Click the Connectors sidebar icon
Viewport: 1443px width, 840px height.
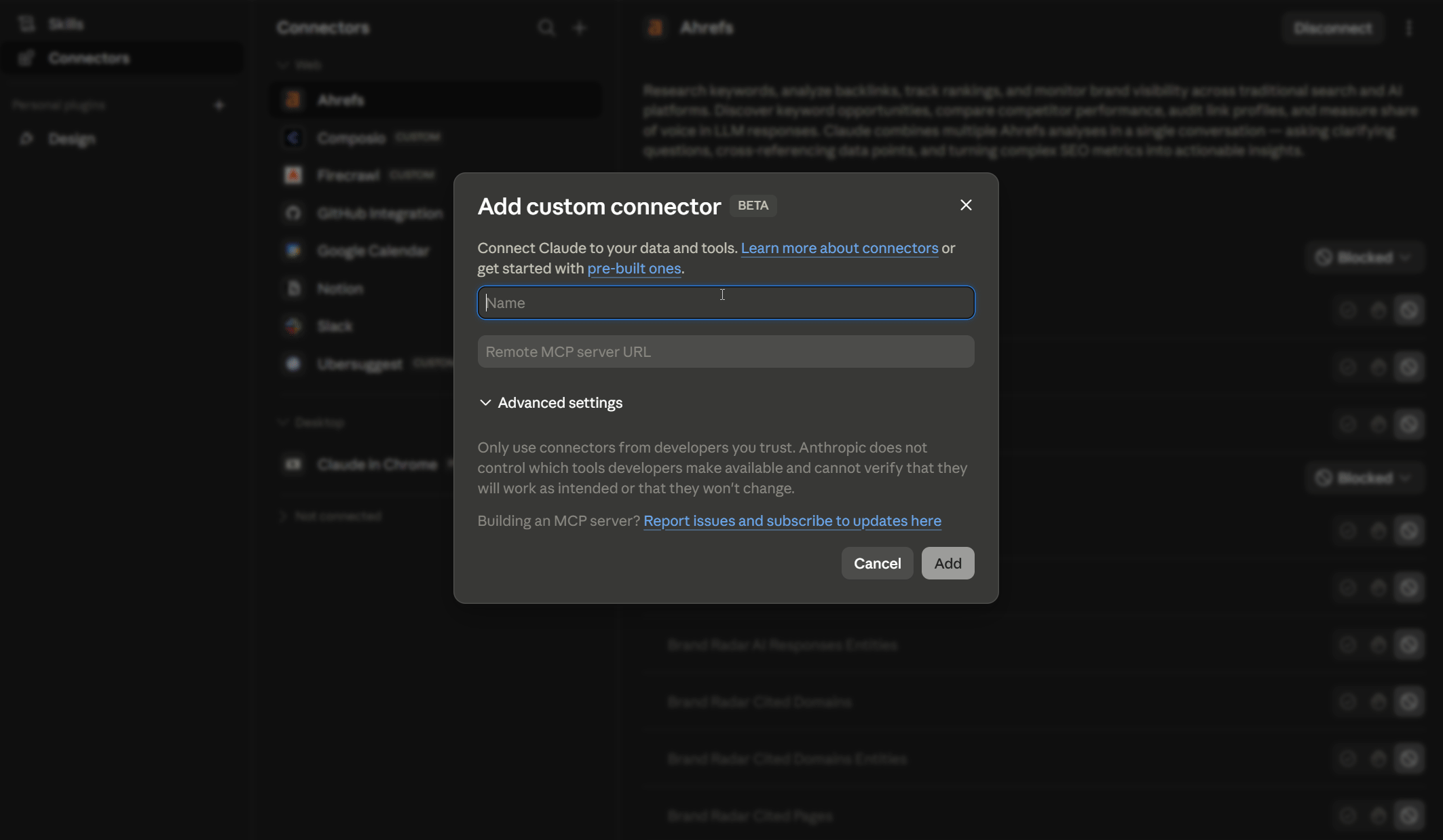tap(26, 58)
